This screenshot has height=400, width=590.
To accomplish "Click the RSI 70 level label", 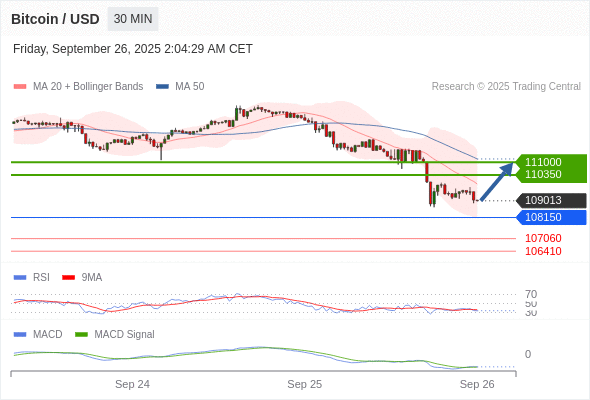I will point(531,294).
